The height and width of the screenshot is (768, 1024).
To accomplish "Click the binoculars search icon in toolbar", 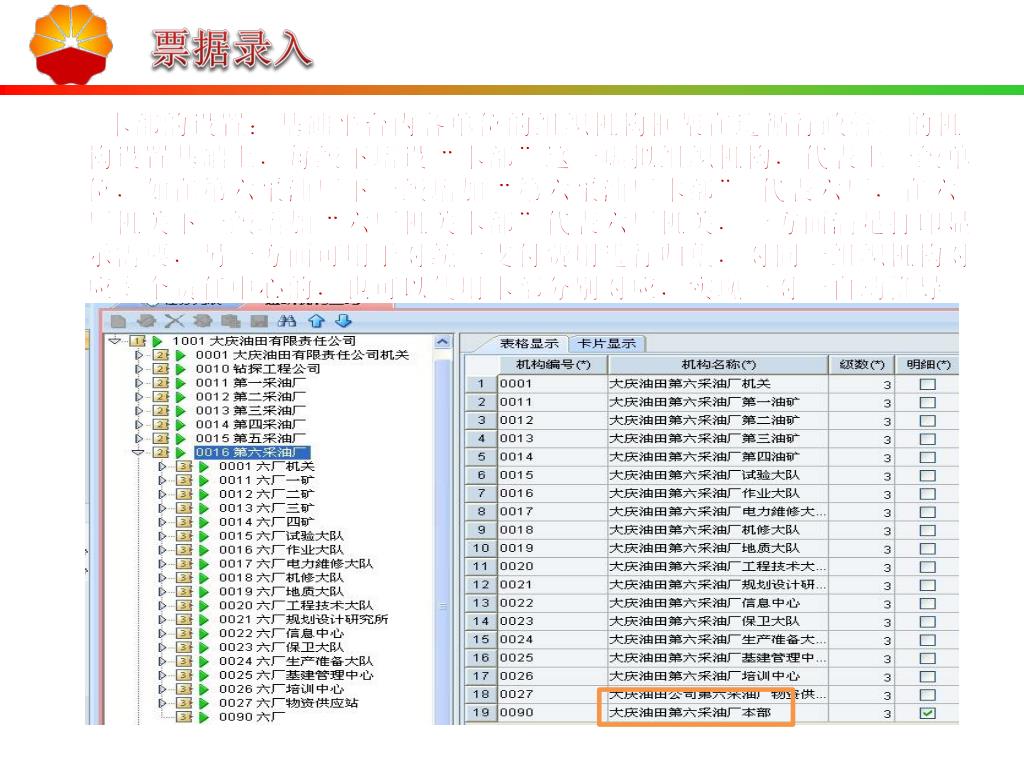I will pos(287,321).
